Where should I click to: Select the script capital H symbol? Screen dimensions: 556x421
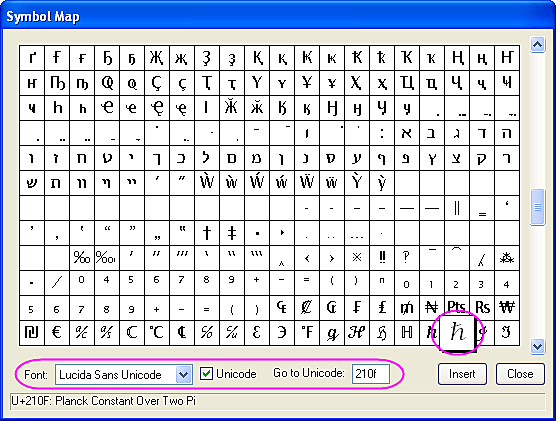pyautogui.click(x=357, y=333)
